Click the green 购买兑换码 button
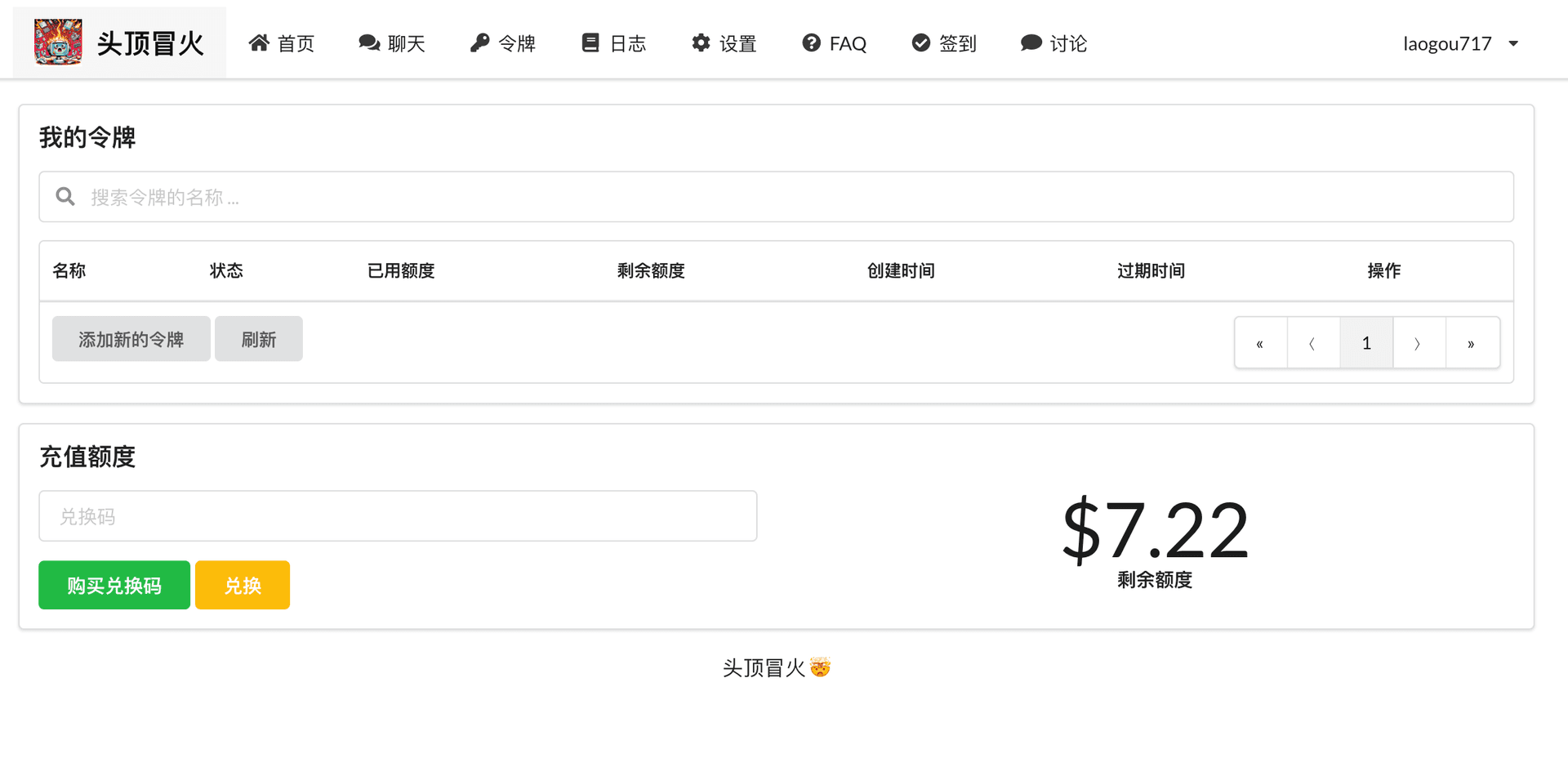 click(x=114, y=585)
